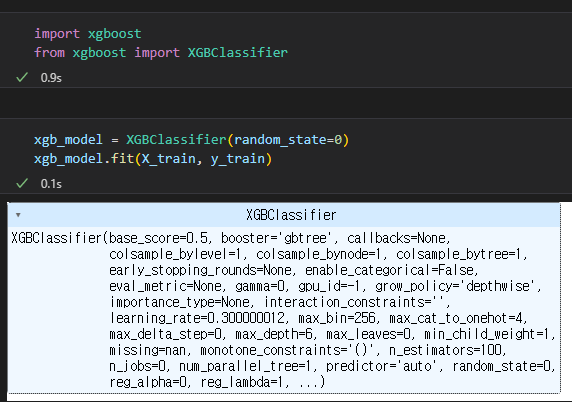This screenshot has width=572, height=402.
Task: Click 'max_depth=6' parameter text
Action: 274,334
